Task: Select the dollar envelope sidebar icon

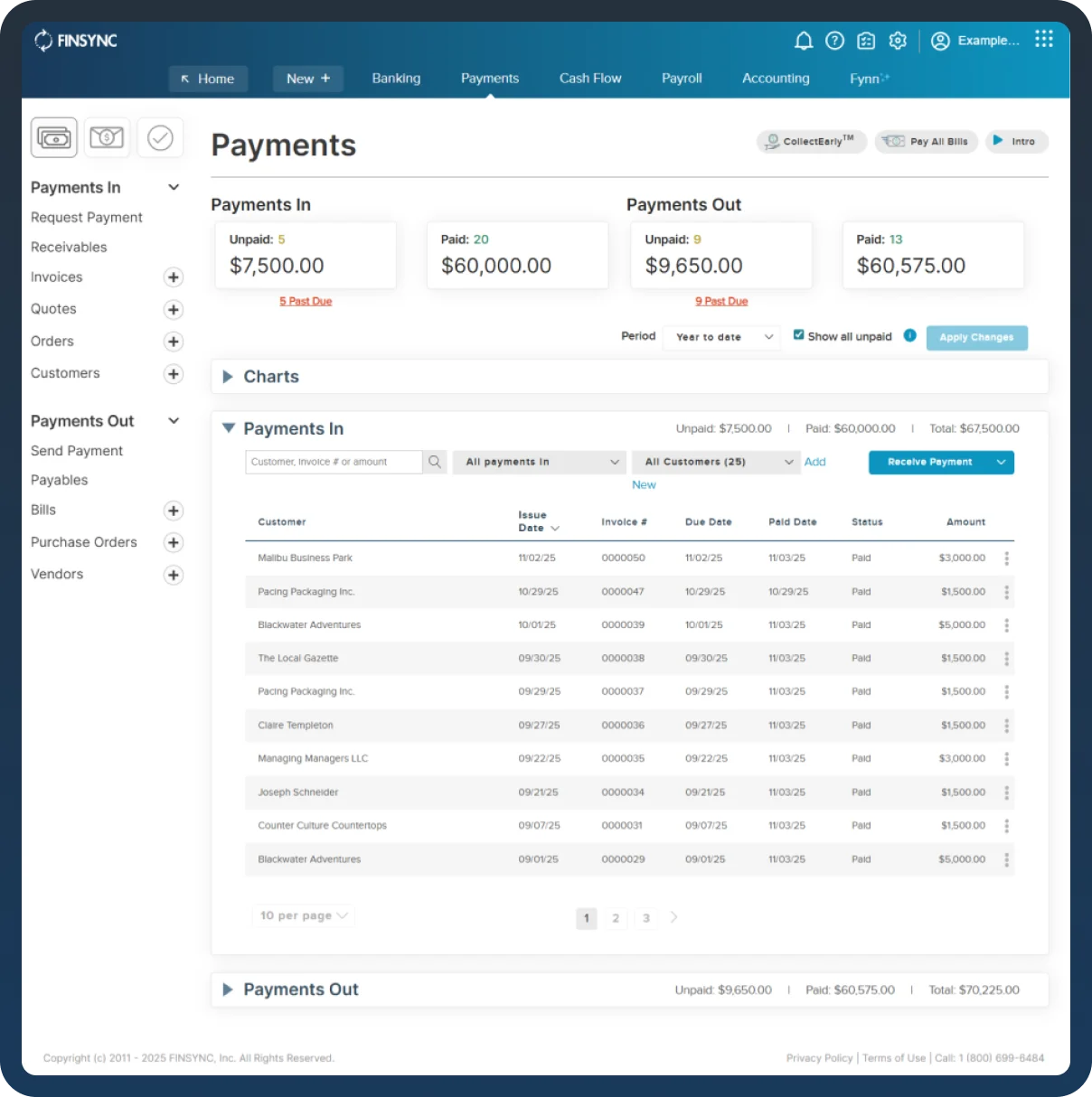Action: point(107,136)
